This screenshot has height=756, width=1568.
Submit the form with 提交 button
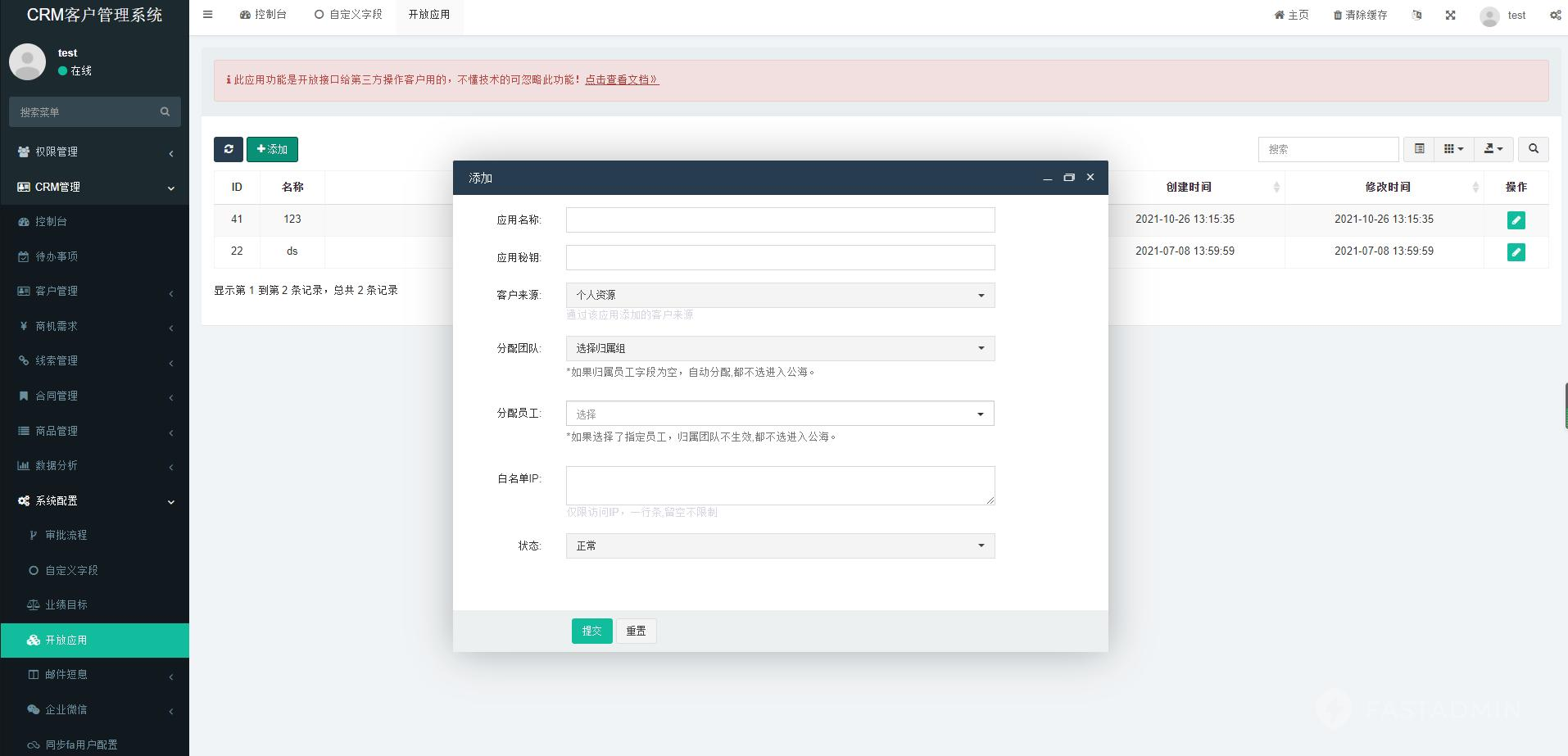point(591,631)
